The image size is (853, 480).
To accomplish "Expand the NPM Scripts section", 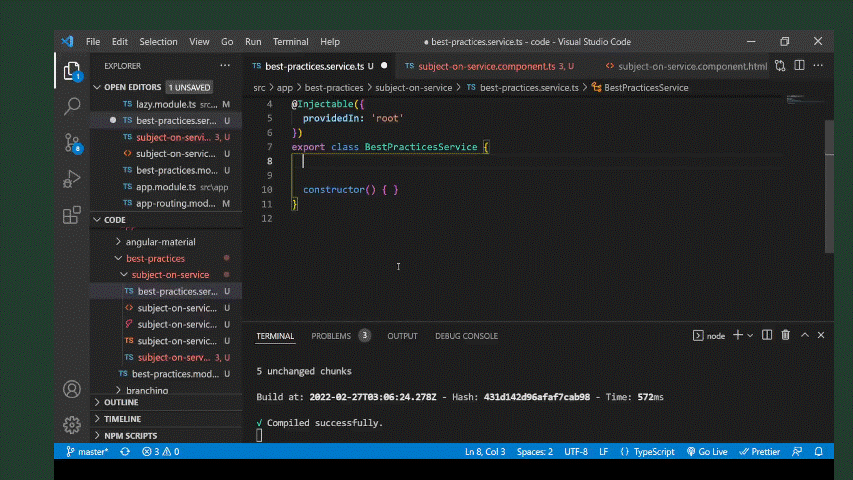I will (x=166, y=435).
